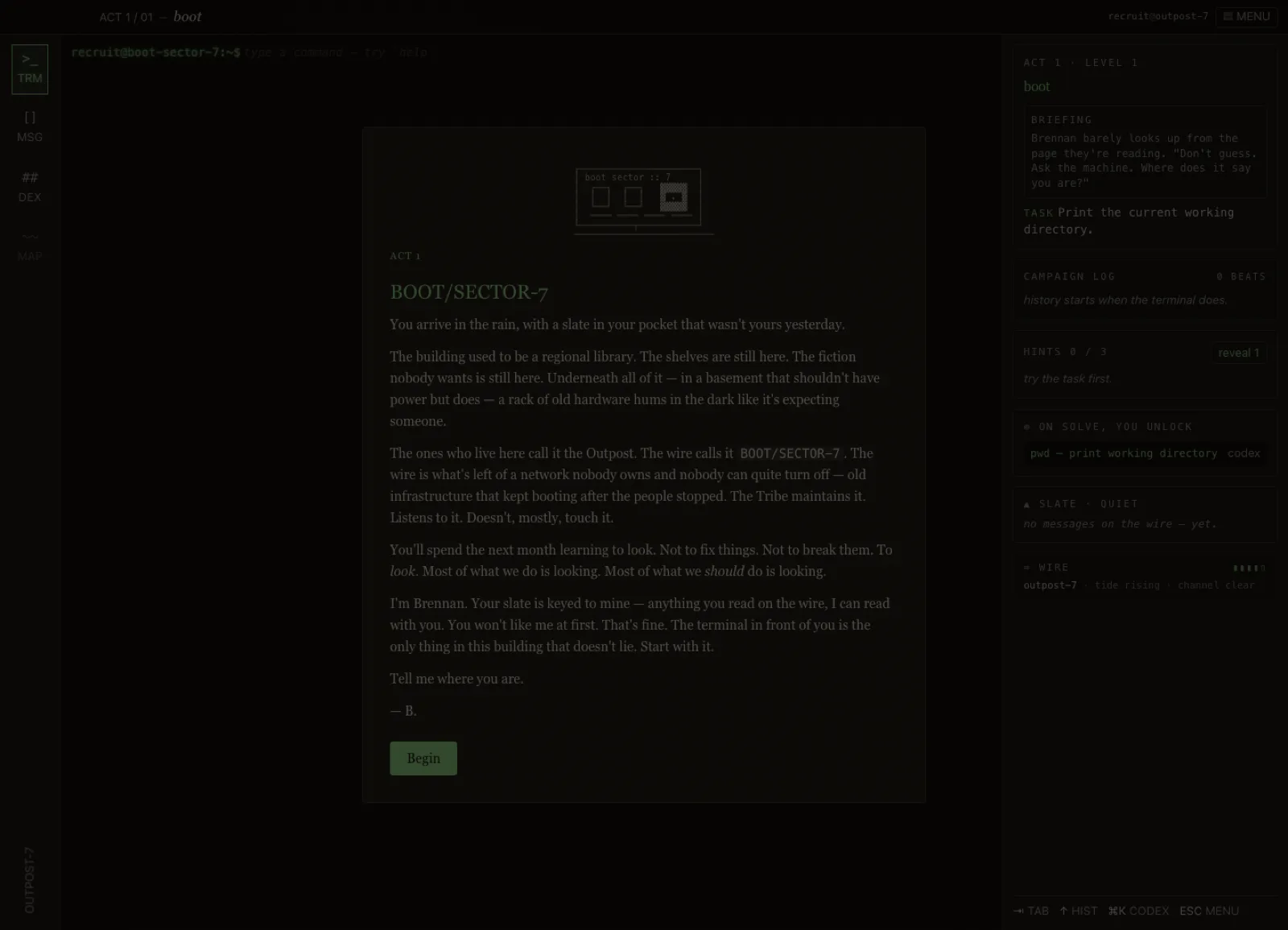This screenshot has height=930, width=1288.
Task: Click the boot sector ASCII illustration
Action: (643, 201)
